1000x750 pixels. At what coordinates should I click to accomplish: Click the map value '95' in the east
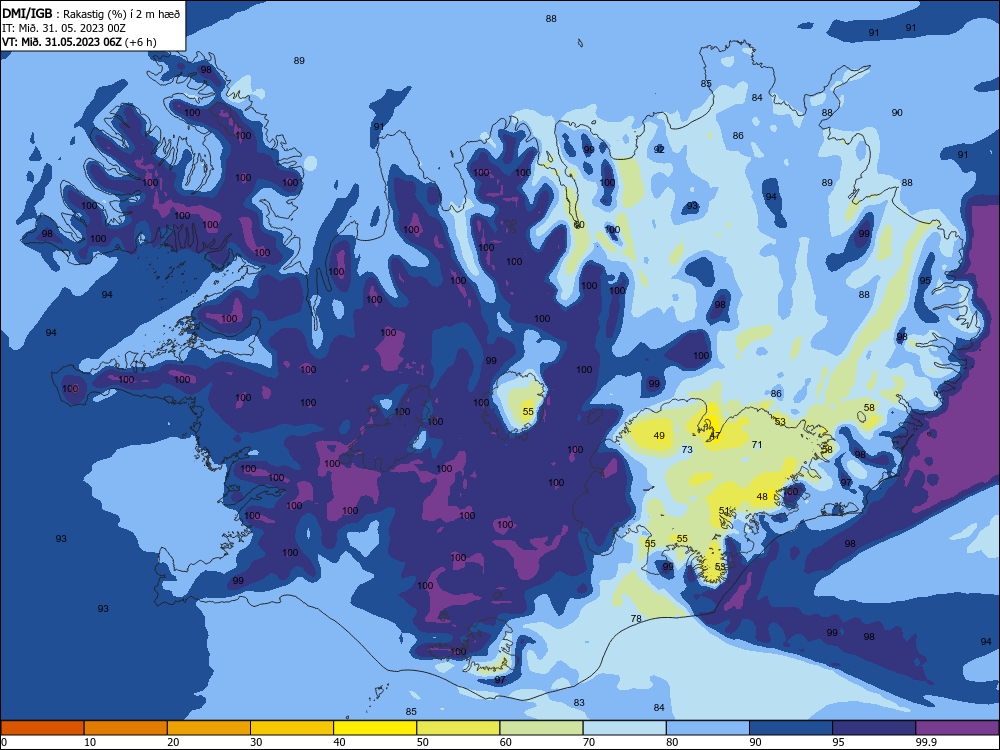(925, 281)
